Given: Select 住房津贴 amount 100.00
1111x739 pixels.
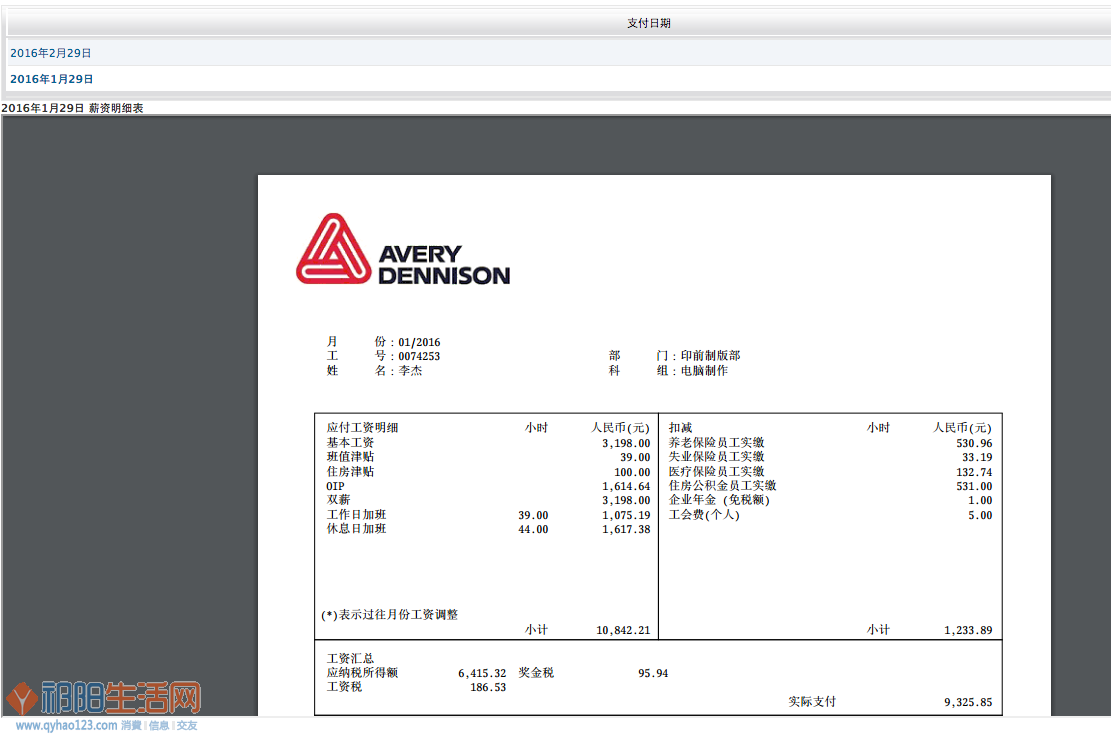Looking at the screenshot, I should click(632, 473).
